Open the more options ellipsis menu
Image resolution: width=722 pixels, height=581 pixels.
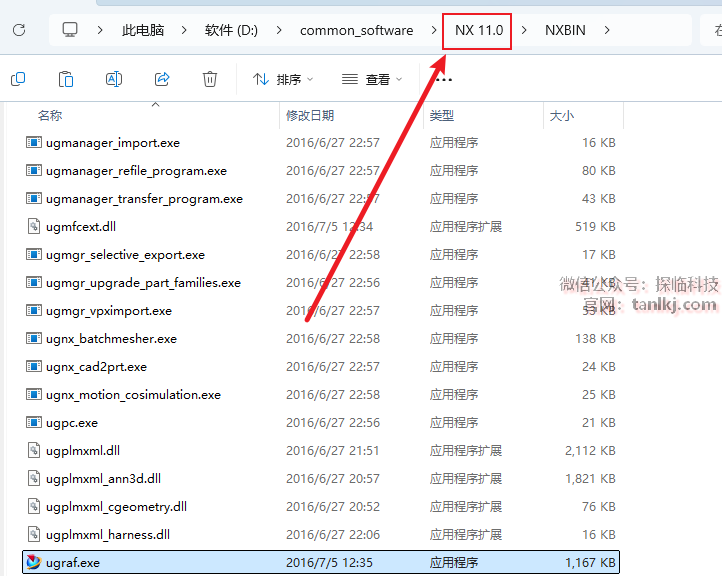[x=444, y=80]
